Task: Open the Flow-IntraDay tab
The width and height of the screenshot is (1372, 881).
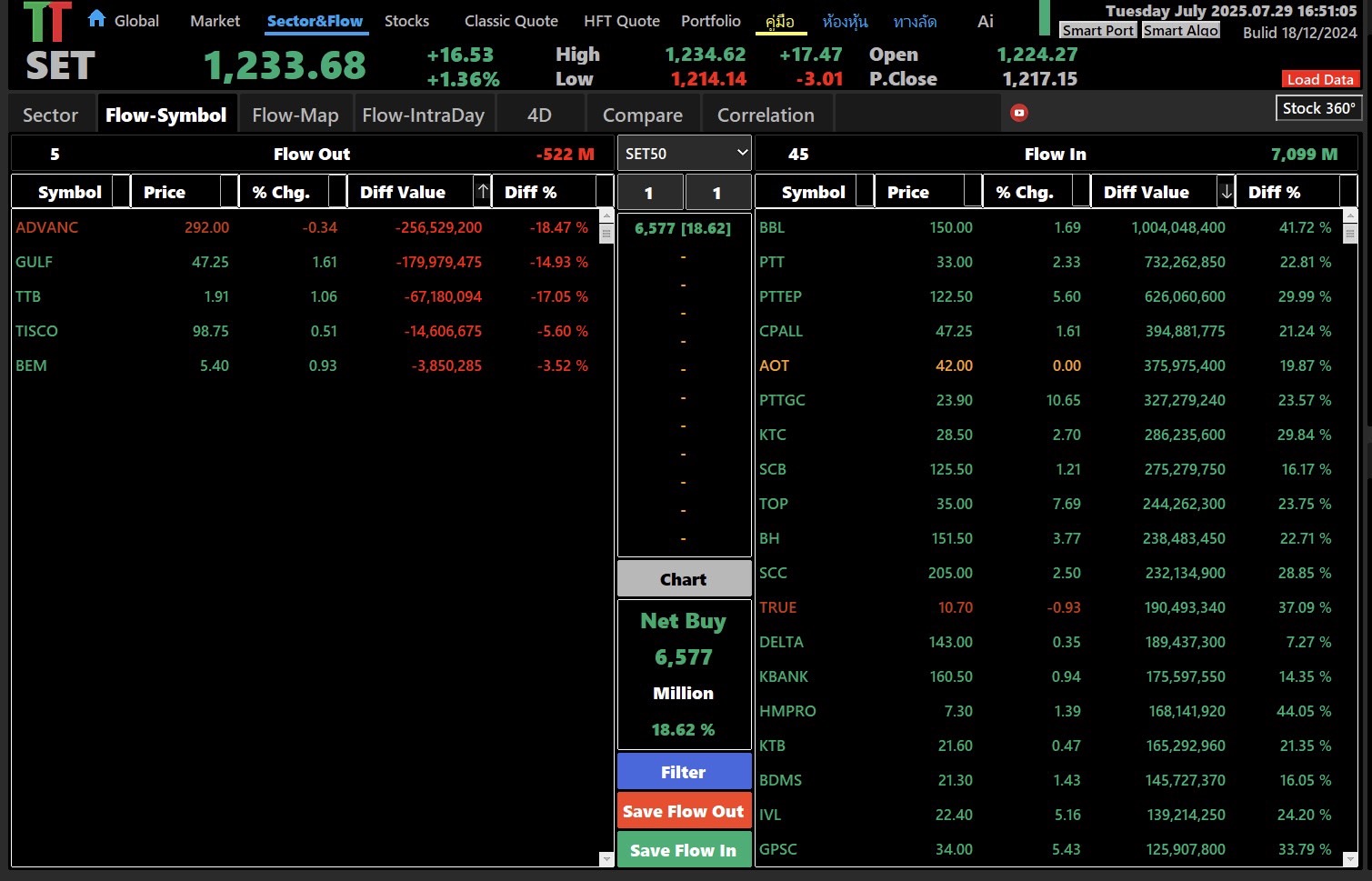Action: click(424, 115)
